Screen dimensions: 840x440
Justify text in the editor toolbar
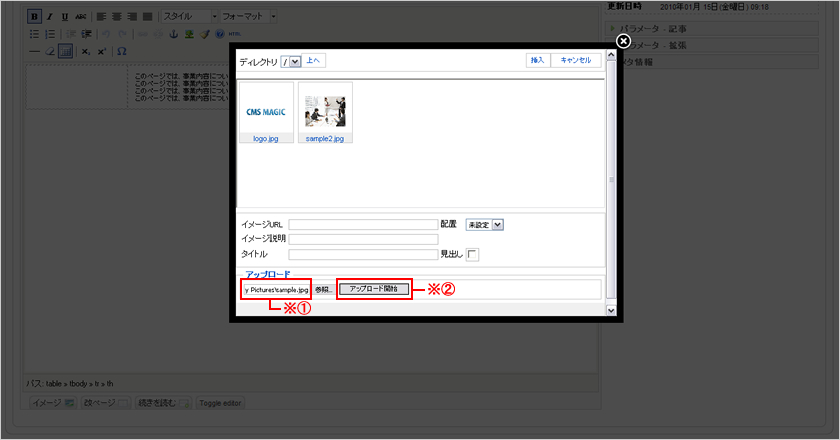pyautogui.click(x=148, y=17)
